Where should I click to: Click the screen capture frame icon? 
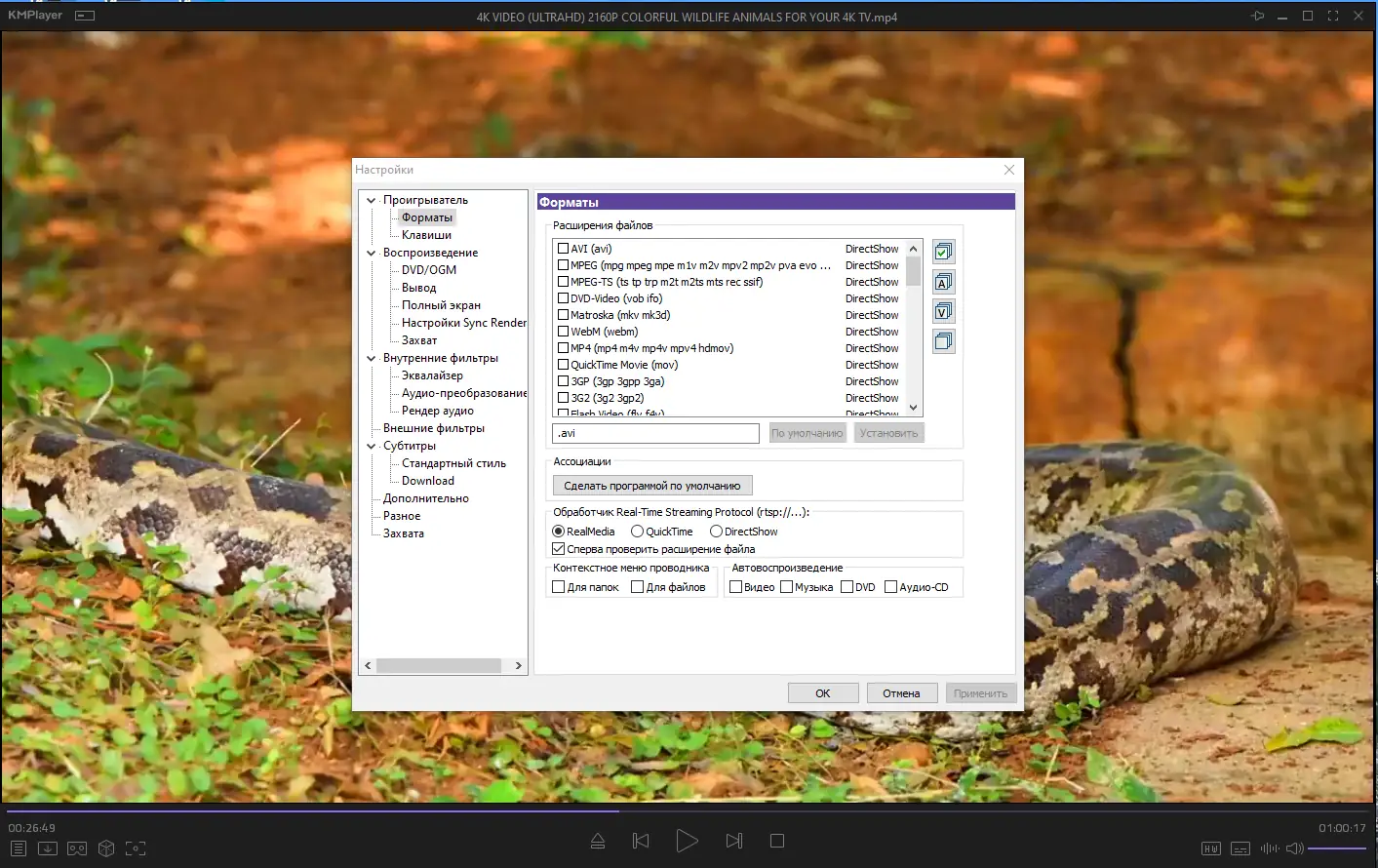tap(136, 848)
